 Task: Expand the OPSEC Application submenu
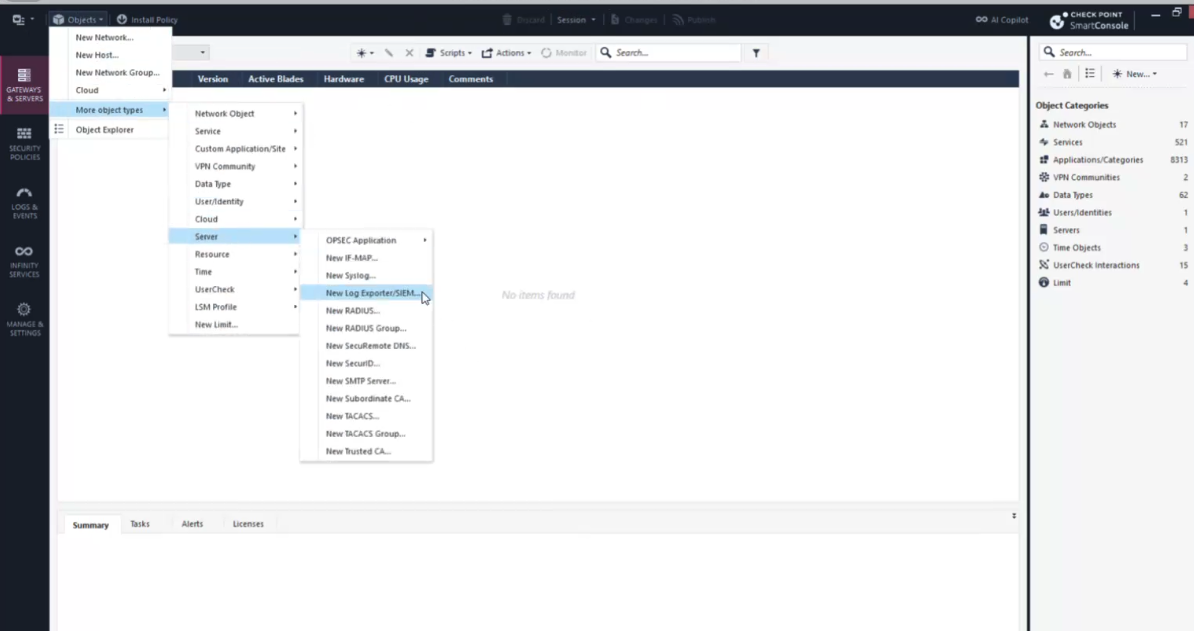(x=366, y=240)
